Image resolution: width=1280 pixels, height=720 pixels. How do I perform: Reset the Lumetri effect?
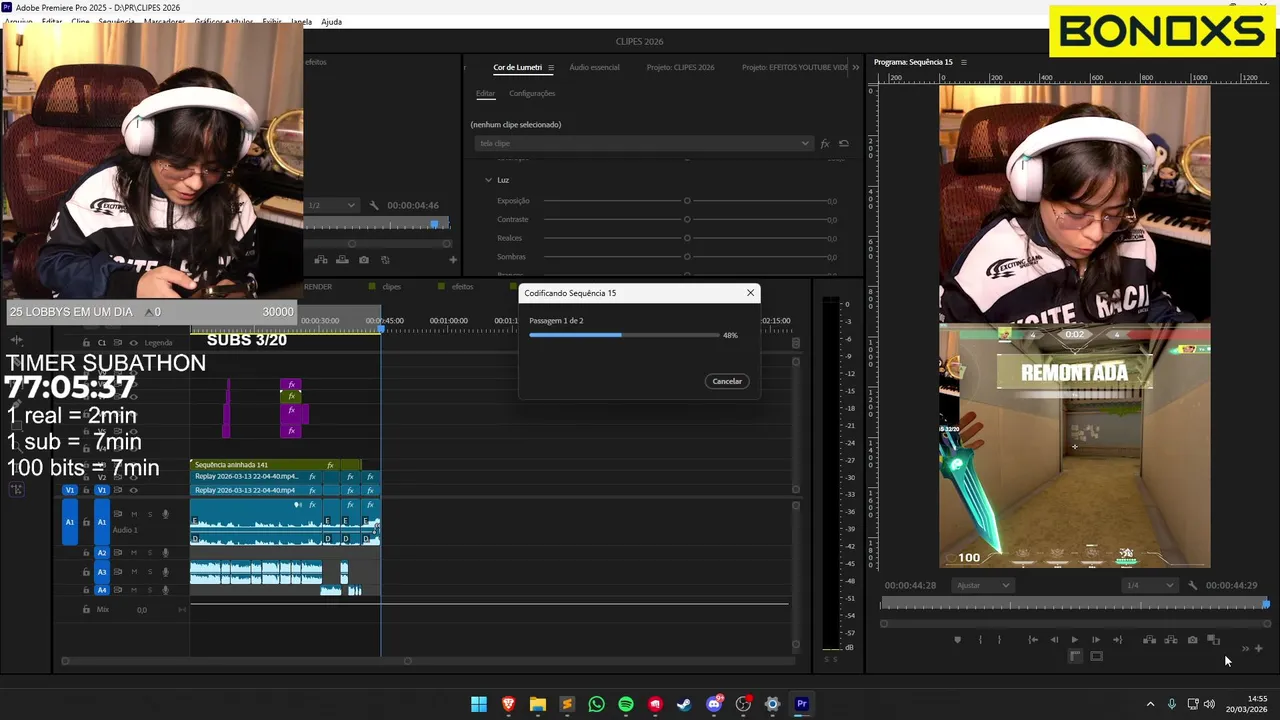844,144
